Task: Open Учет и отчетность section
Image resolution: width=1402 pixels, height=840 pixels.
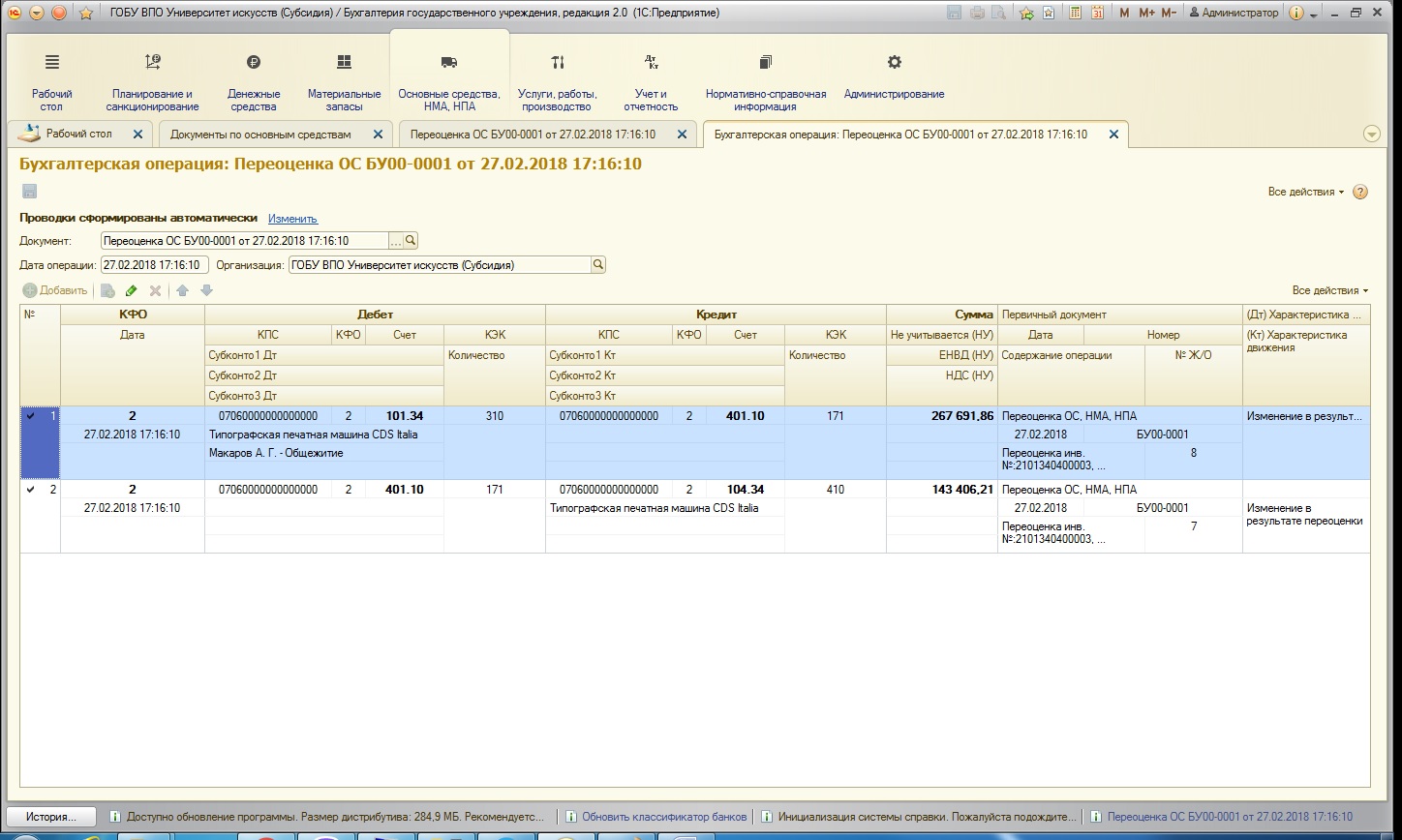Action: click(x=652, y=81)
